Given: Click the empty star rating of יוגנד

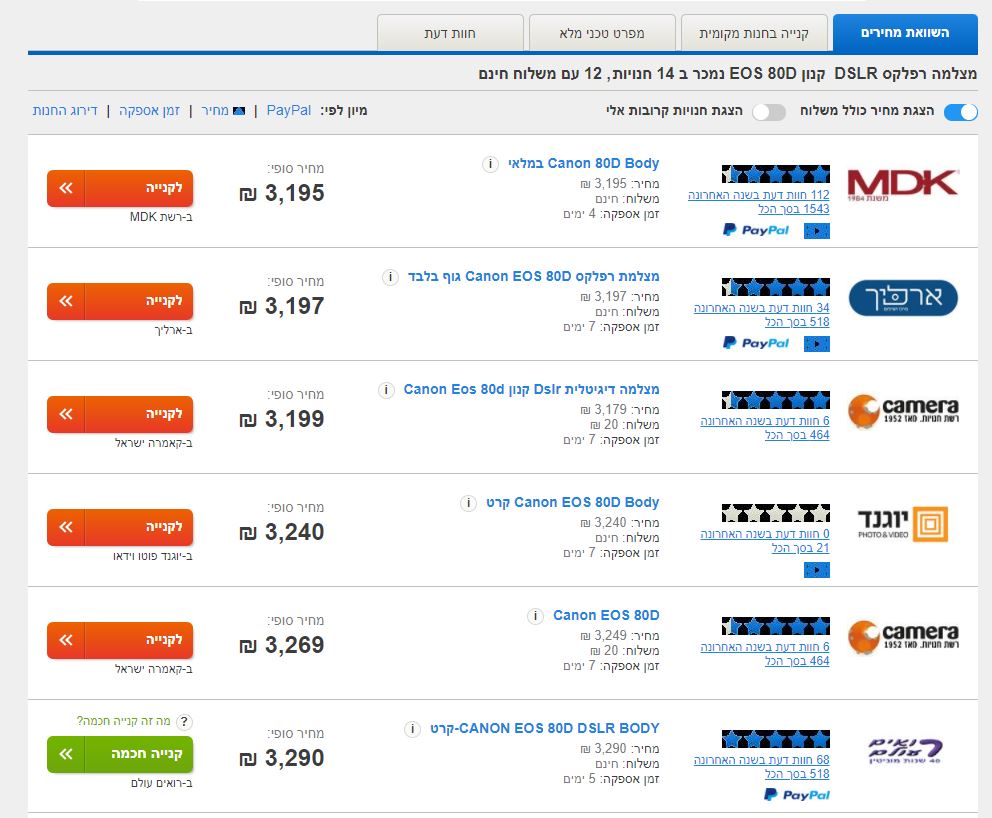Looking at the screenshot, I should click(776, 513).
